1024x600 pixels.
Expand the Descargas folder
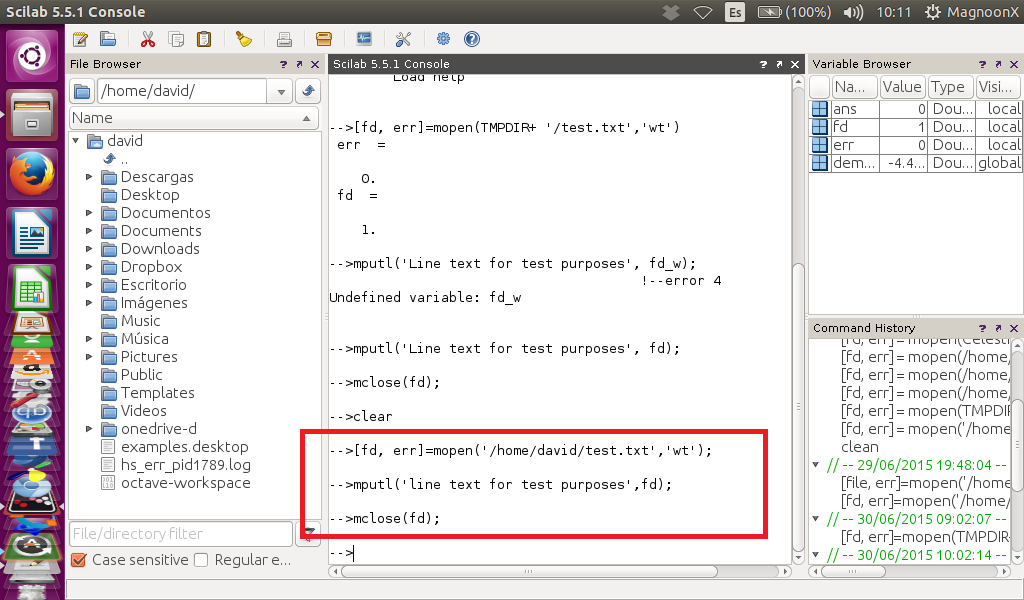tap(89, 177)
